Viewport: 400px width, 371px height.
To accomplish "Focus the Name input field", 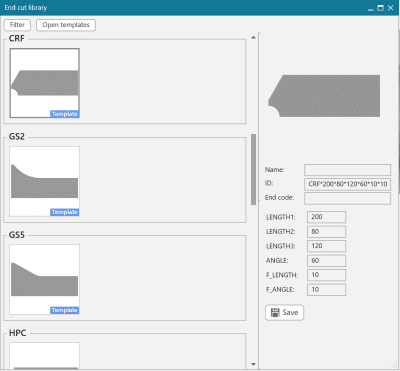I will click(347, 170).
